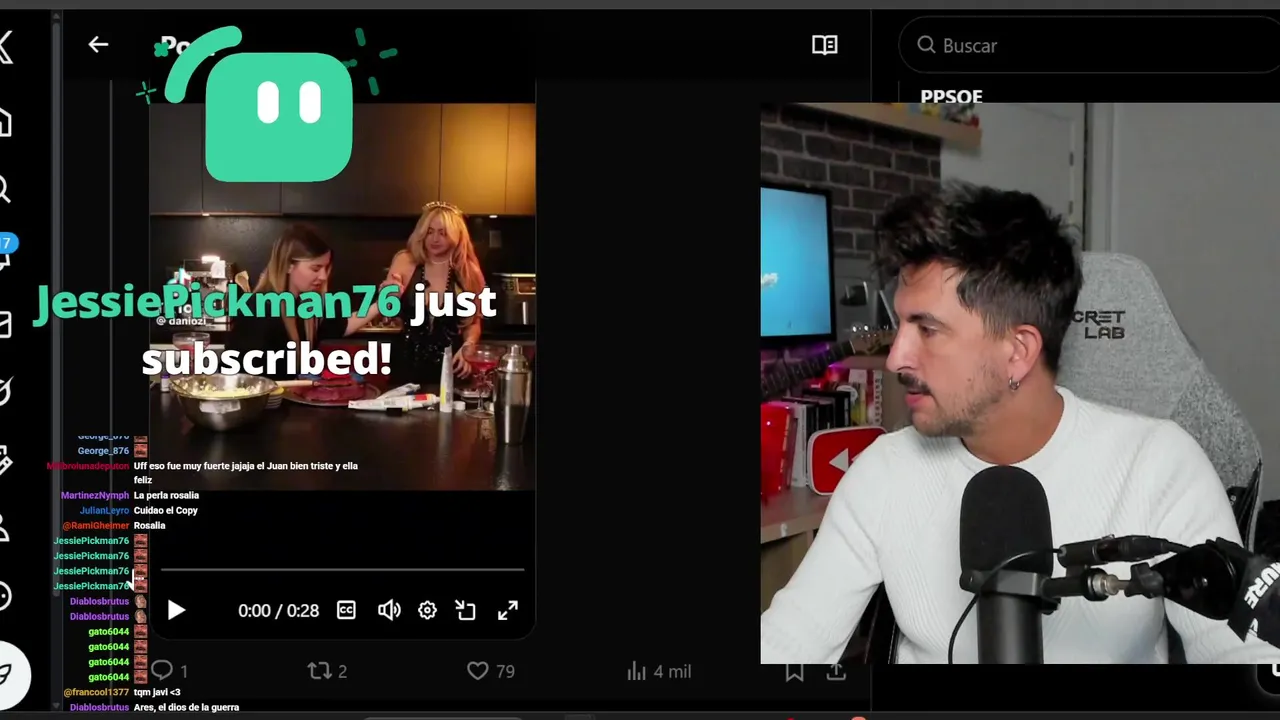The width and height of the screenshot is (1280, 720).
Task: Go back with the left arrow
Action: point(98,44)
